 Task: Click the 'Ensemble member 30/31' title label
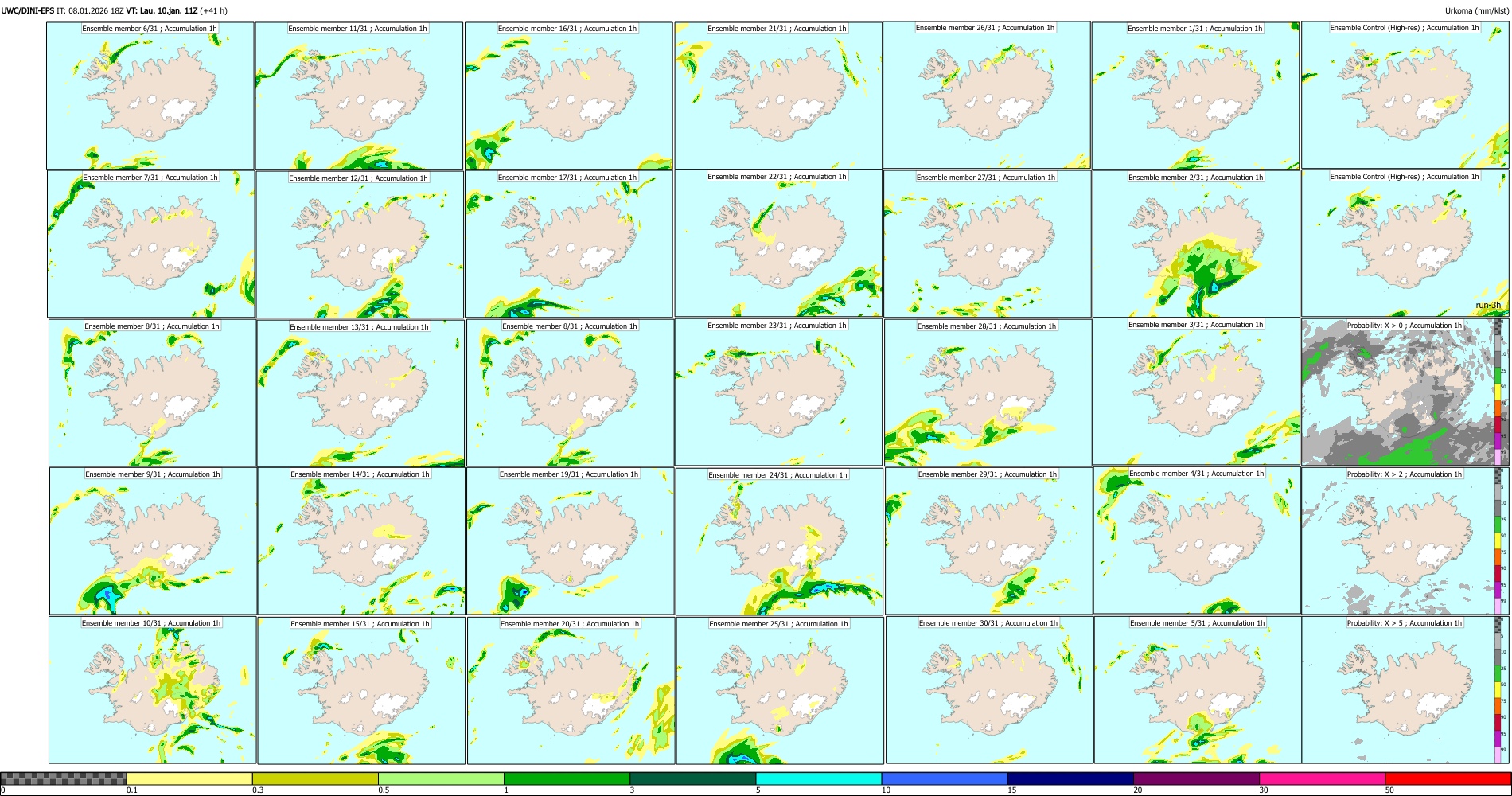(988, 623)
